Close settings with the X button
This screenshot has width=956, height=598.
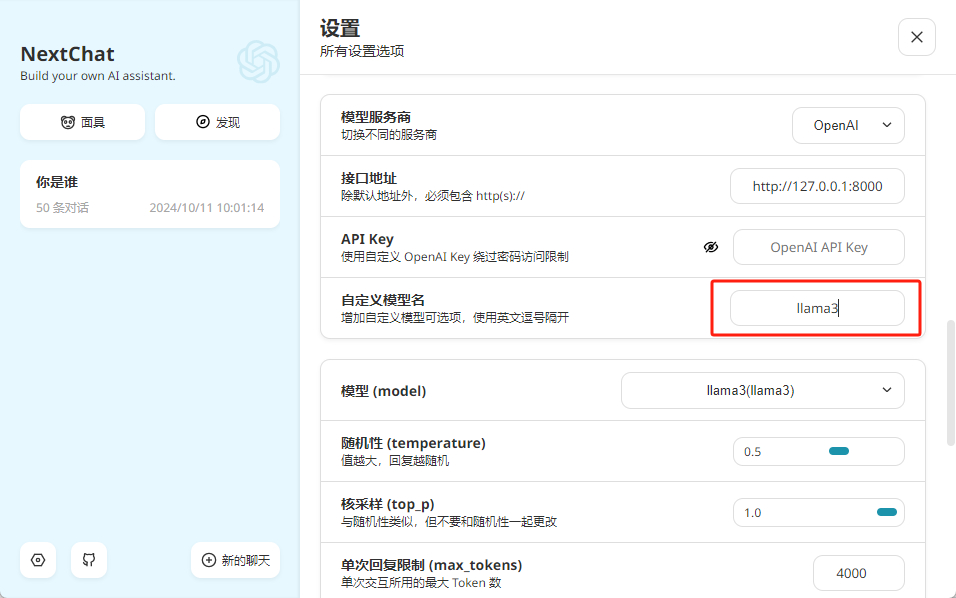[916, 37]
